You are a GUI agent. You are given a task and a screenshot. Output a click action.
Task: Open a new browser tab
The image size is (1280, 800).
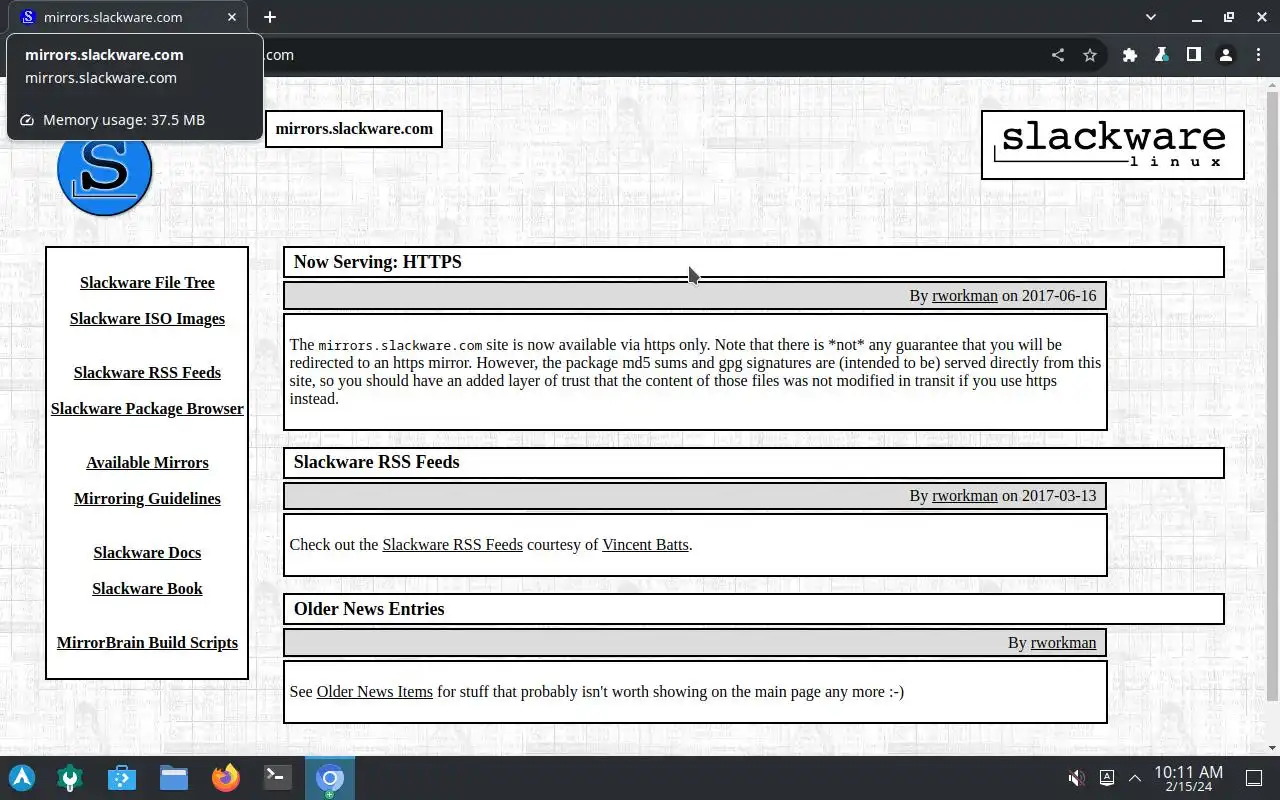pos(270,17)
